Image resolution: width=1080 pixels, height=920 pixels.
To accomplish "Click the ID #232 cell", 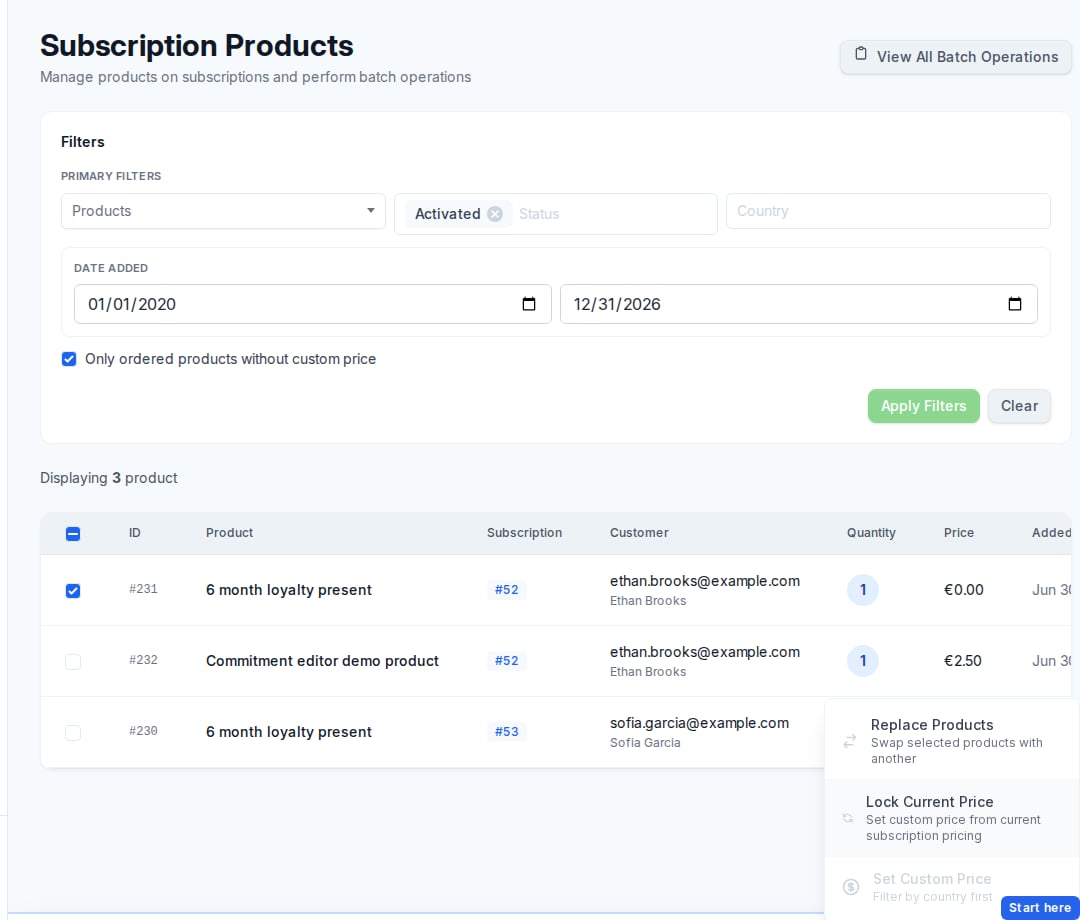I will (143, 660).
